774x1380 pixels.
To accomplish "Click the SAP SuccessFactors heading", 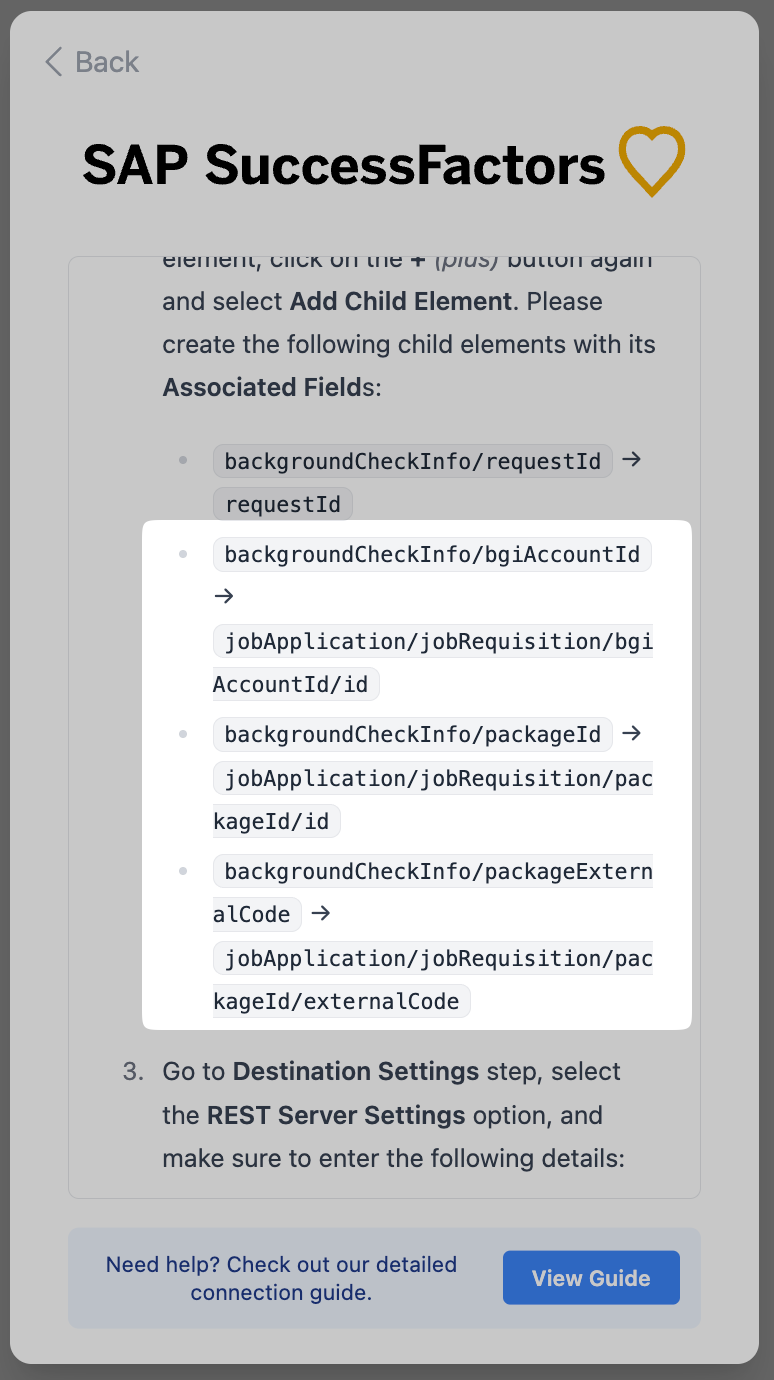I will 344,165.
